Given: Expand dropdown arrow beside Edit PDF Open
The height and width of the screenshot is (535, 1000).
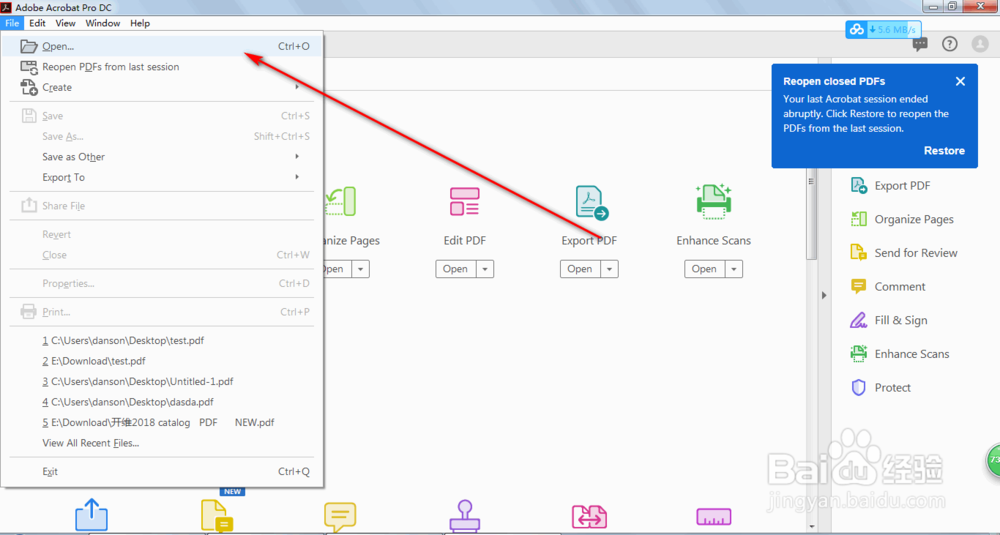Looking at the screenshot, I should [485, 269].
